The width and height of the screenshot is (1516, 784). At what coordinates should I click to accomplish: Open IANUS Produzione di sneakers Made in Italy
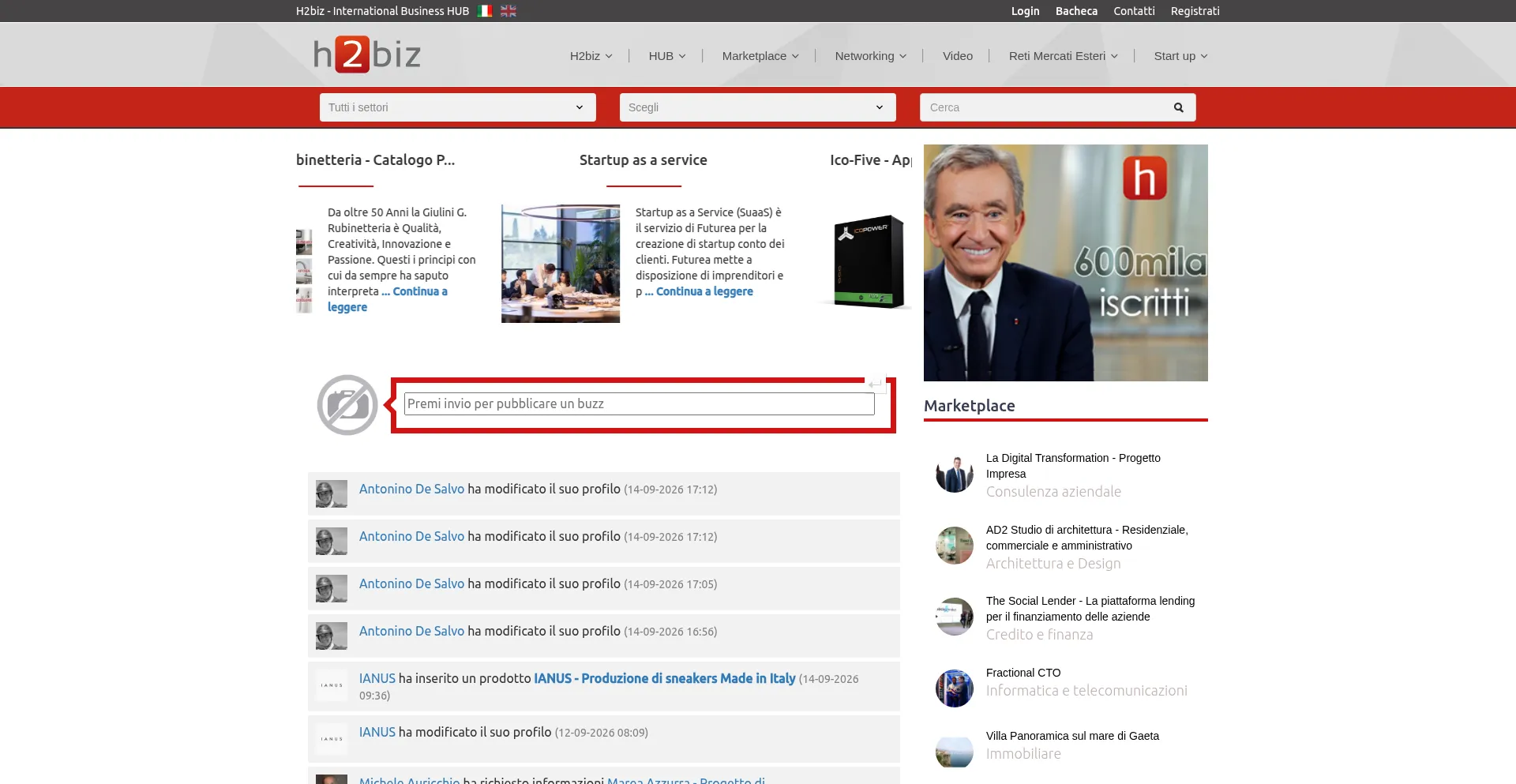(x=664, y=678)
